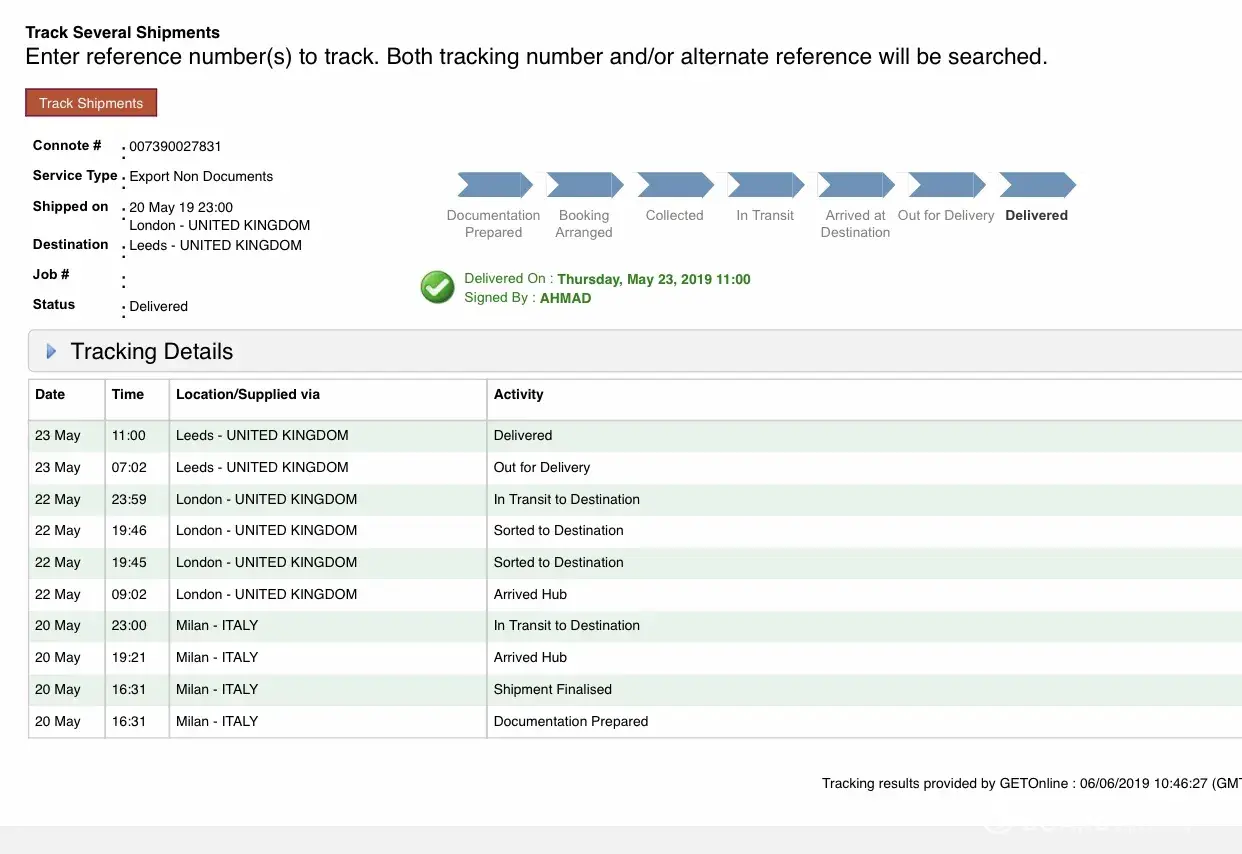Select the Booking Arranged progress arrow
Image resolution: width=1242 pixels, height=854 pixels.
(x=585, y=185)
